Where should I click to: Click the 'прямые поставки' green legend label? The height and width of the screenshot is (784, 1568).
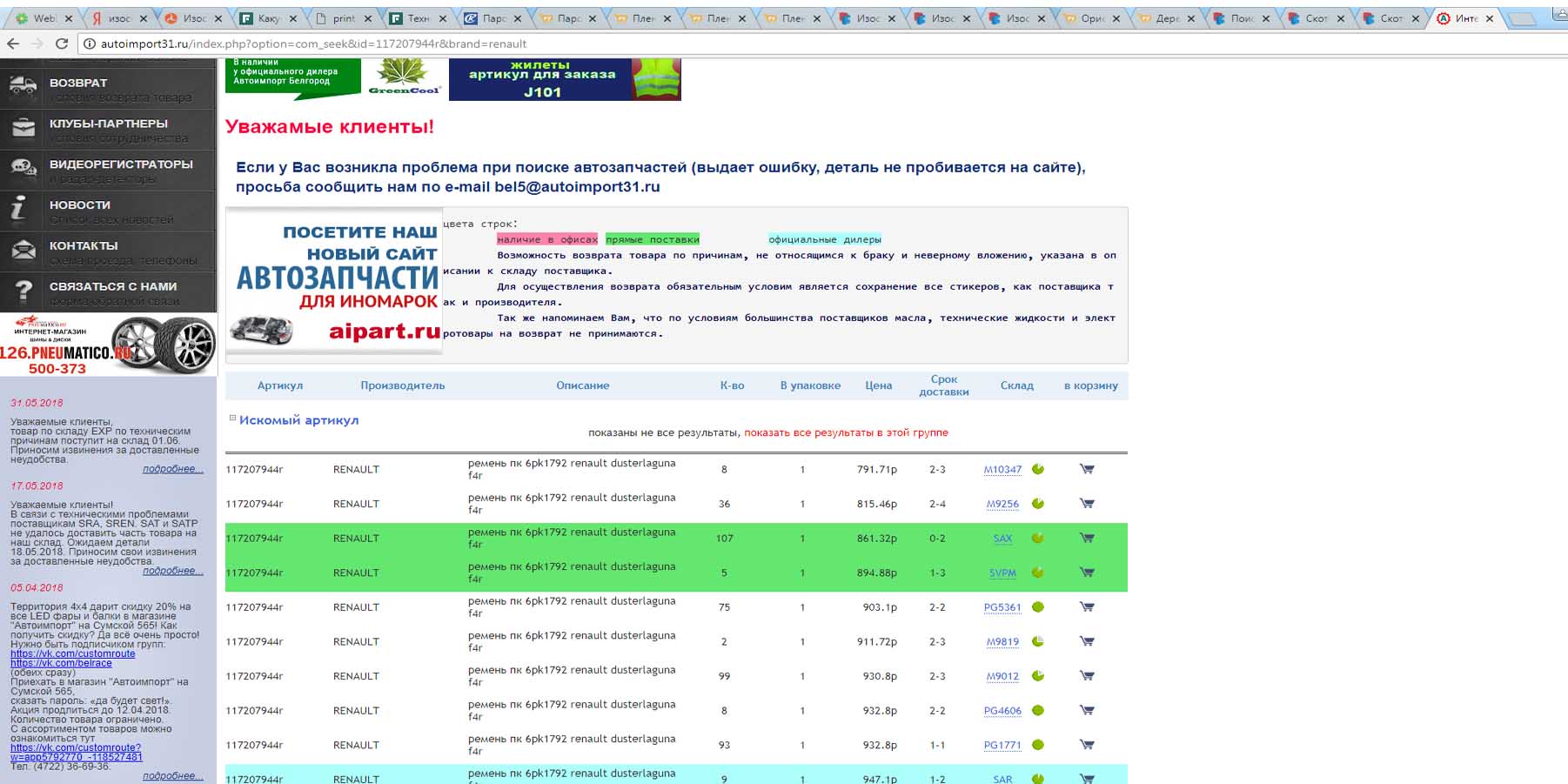pos(653,239)
